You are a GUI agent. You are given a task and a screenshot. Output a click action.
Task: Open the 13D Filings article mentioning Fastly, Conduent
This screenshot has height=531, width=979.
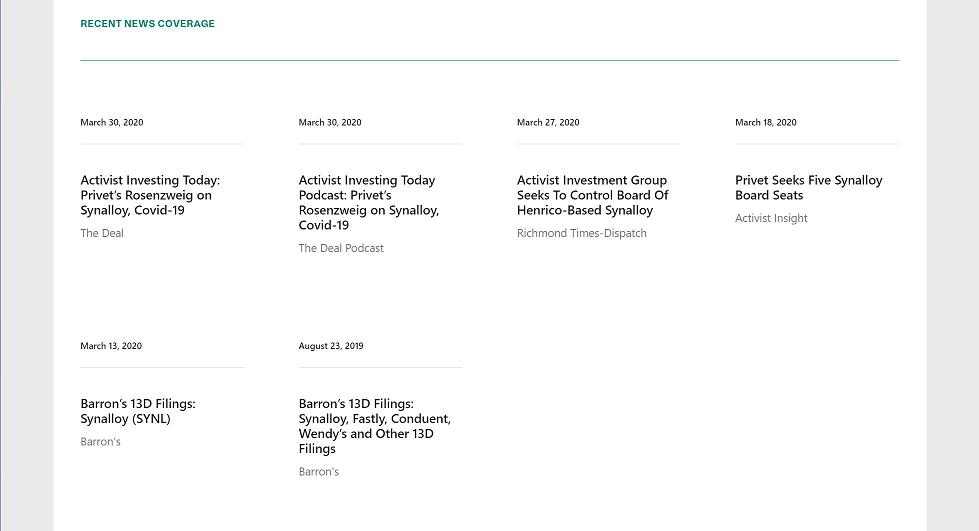coord(374,426)
